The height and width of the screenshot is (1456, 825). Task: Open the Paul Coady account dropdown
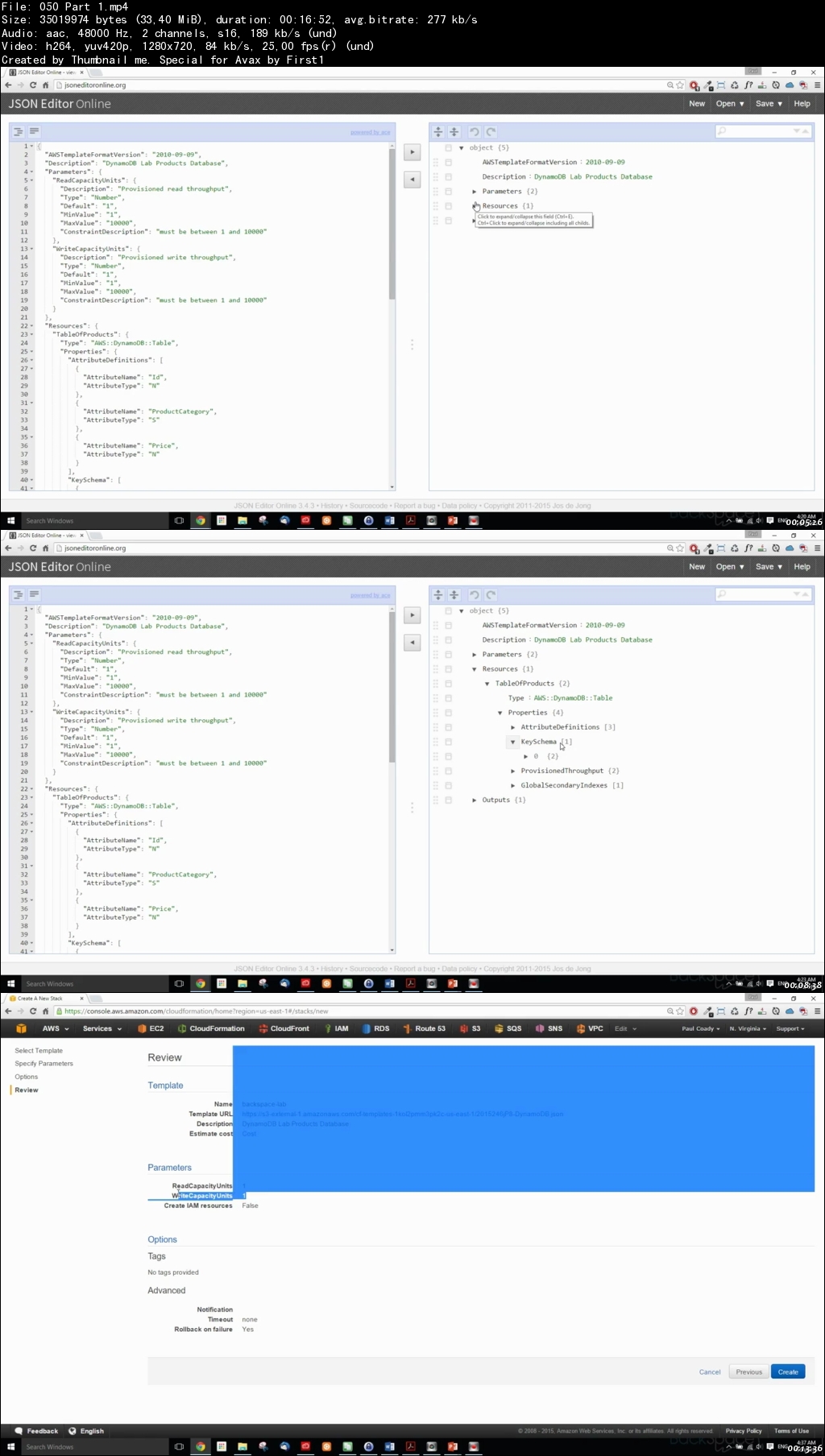pos(700,1028)
